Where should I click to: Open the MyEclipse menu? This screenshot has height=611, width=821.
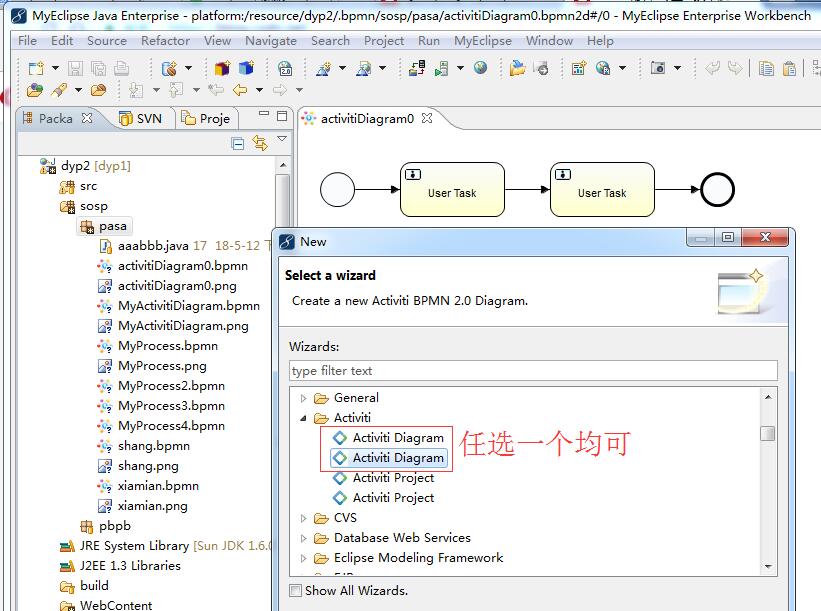tap(482, 40)
